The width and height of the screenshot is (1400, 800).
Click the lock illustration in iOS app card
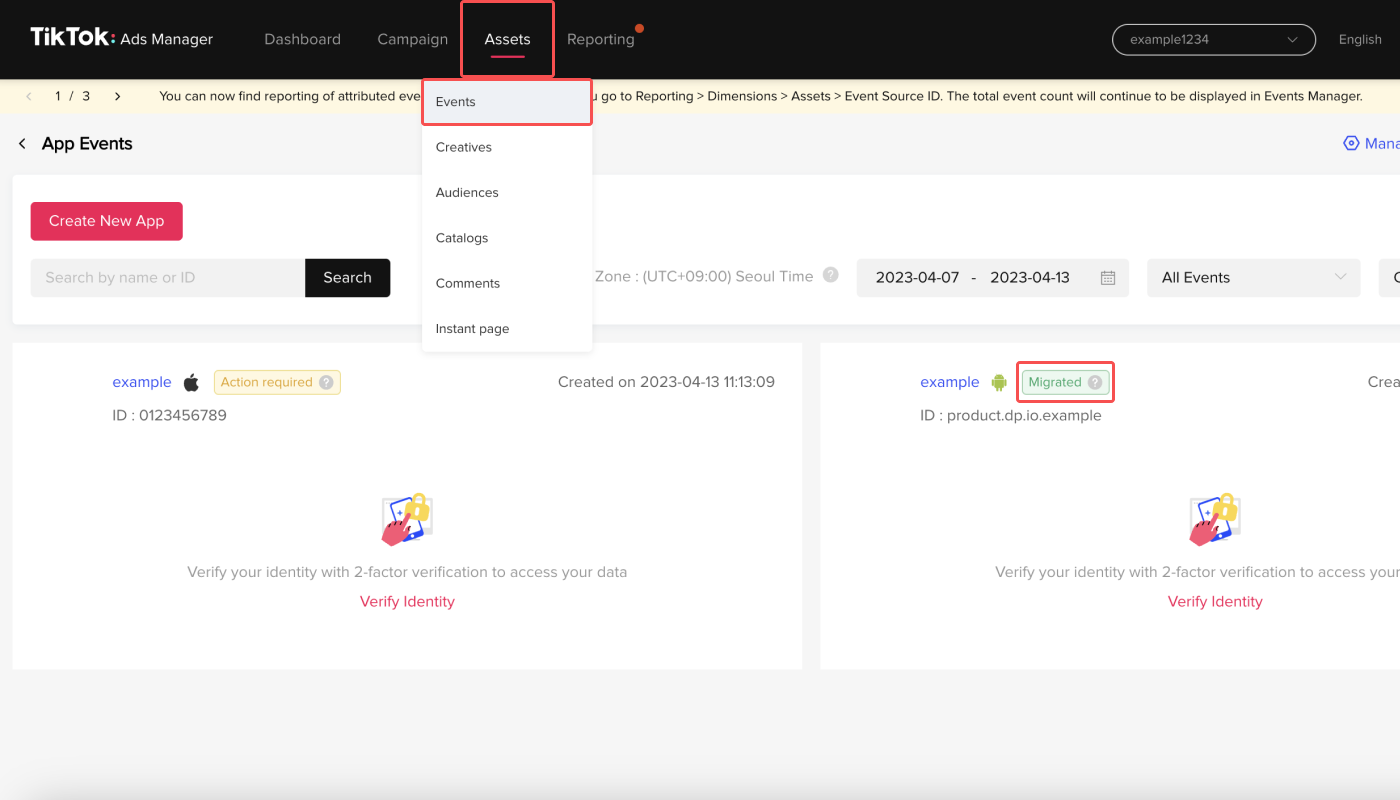pos(406,519)
